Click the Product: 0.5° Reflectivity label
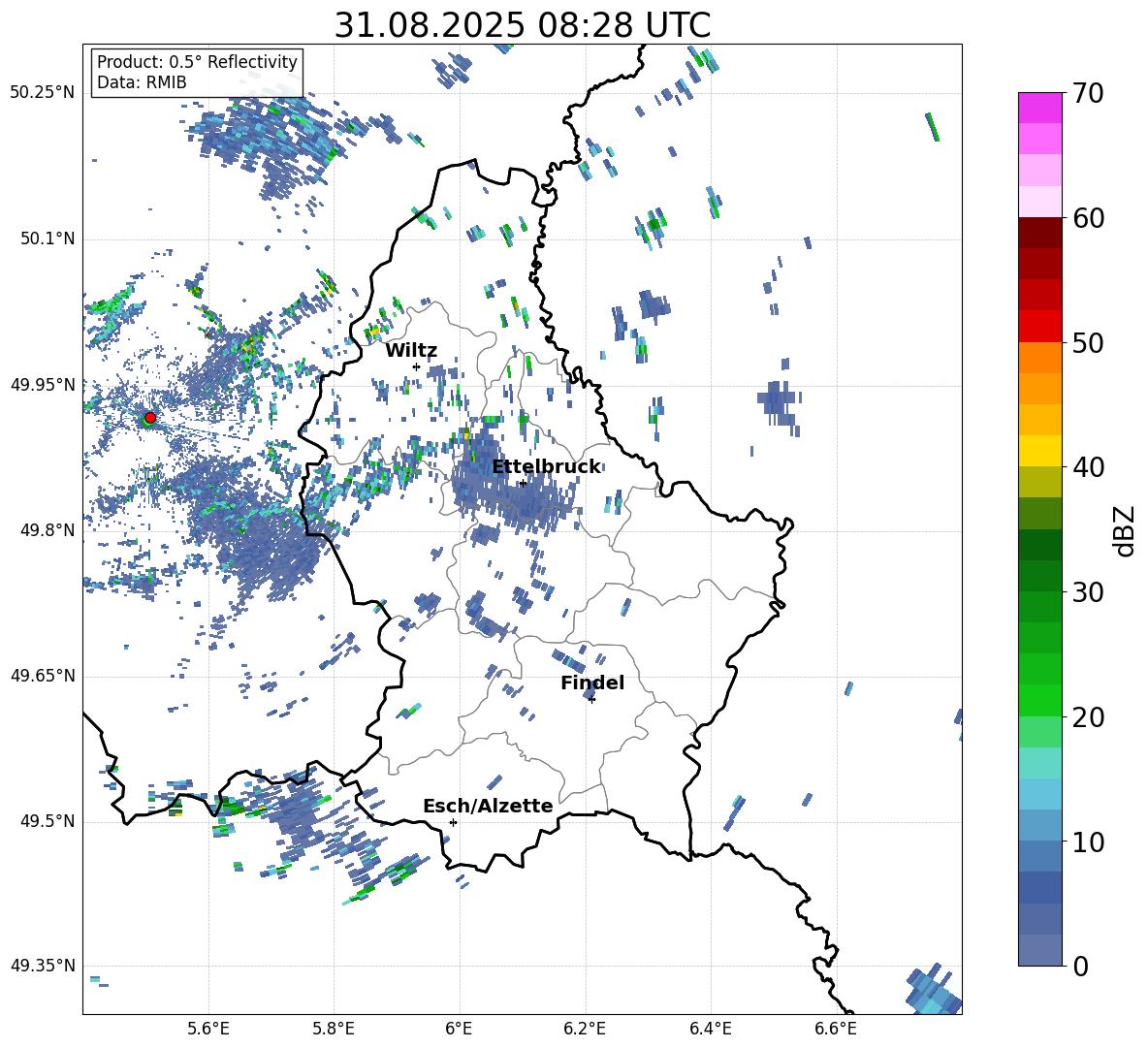This screenshot has width=1148, height=1048. (197, 61)
